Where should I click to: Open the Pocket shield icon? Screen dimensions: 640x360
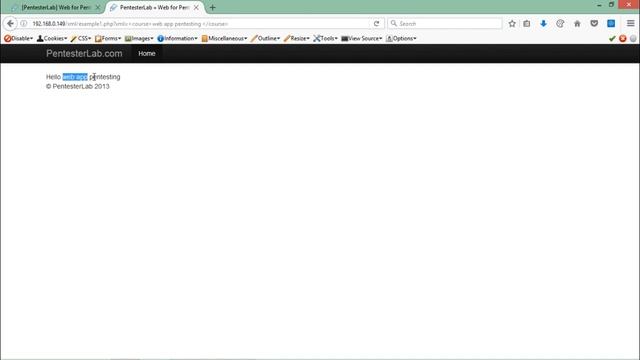(x=594, y=24)
